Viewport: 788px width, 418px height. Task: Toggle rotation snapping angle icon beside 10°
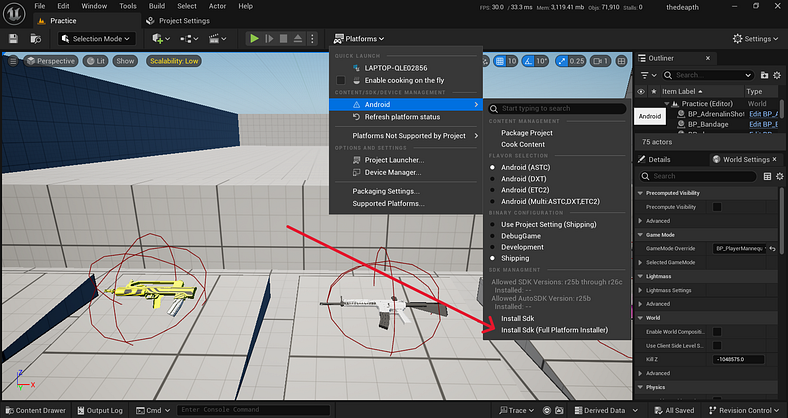[x=528, y=61]
